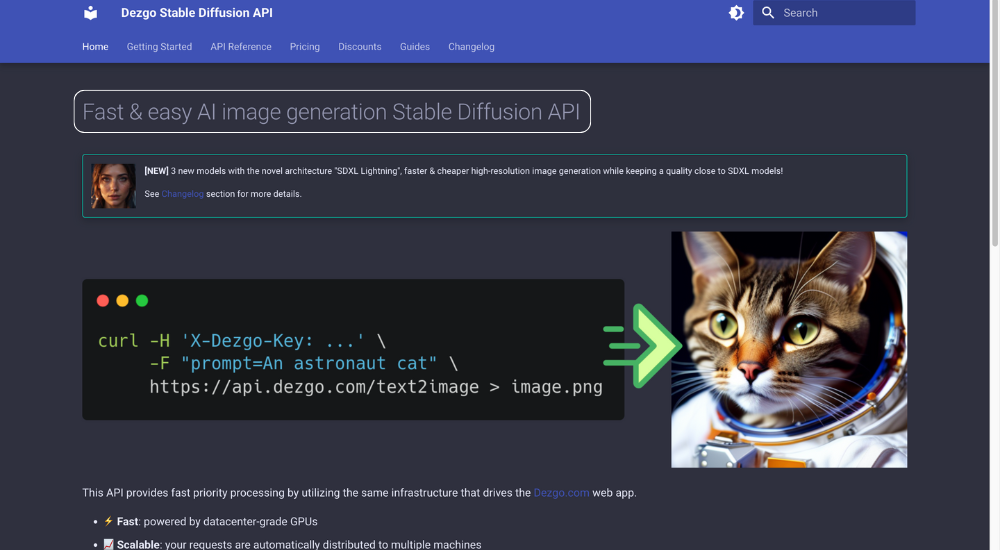Go to the Pricing tab
Screen dimensions: 1000x550
305,47
